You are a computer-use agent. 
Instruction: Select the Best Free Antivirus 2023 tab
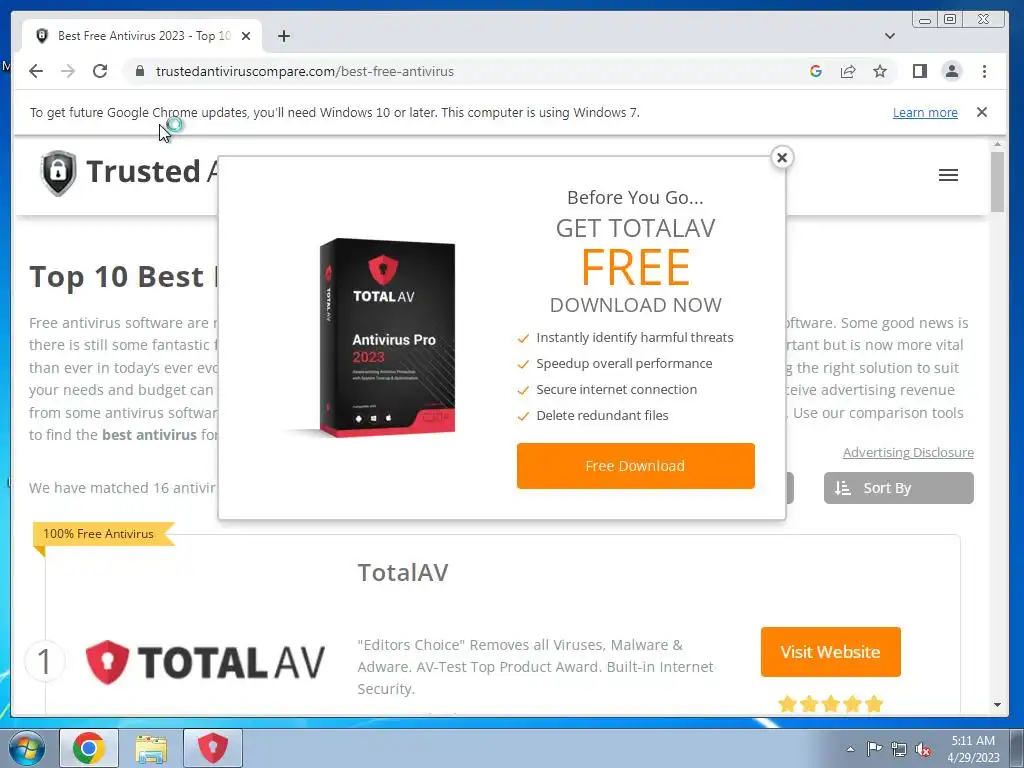pos(143,36)
